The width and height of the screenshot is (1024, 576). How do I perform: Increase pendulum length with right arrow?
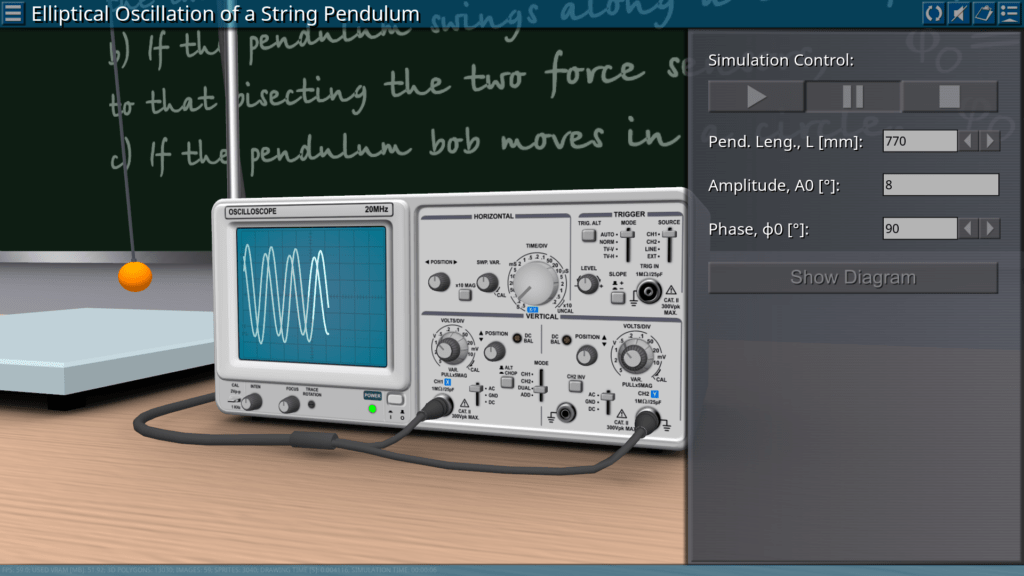(989, 141)
